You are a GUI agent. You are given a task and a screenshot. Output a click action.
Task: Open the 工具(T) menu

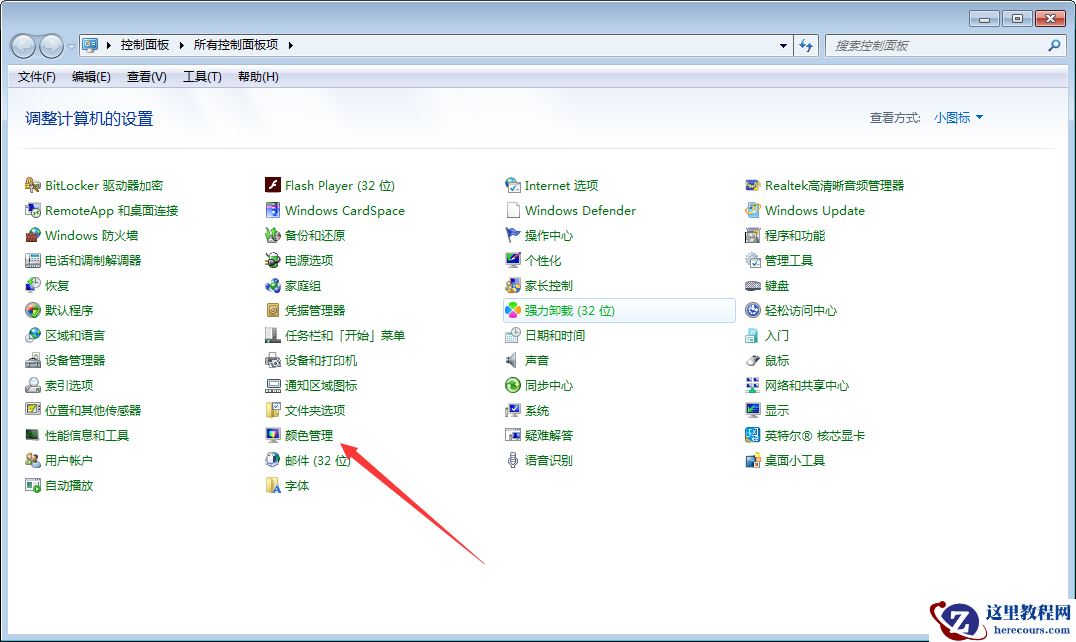[x=202, y=77]
